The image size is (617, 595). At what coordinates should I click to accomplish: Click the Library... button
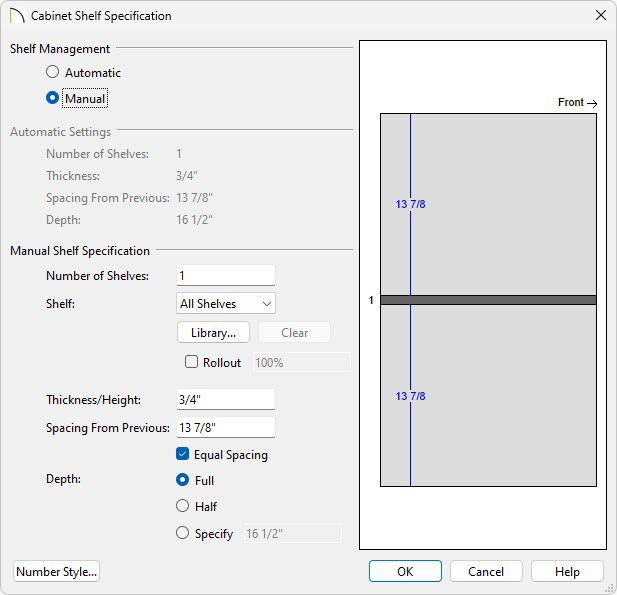[x=213, y=333]
